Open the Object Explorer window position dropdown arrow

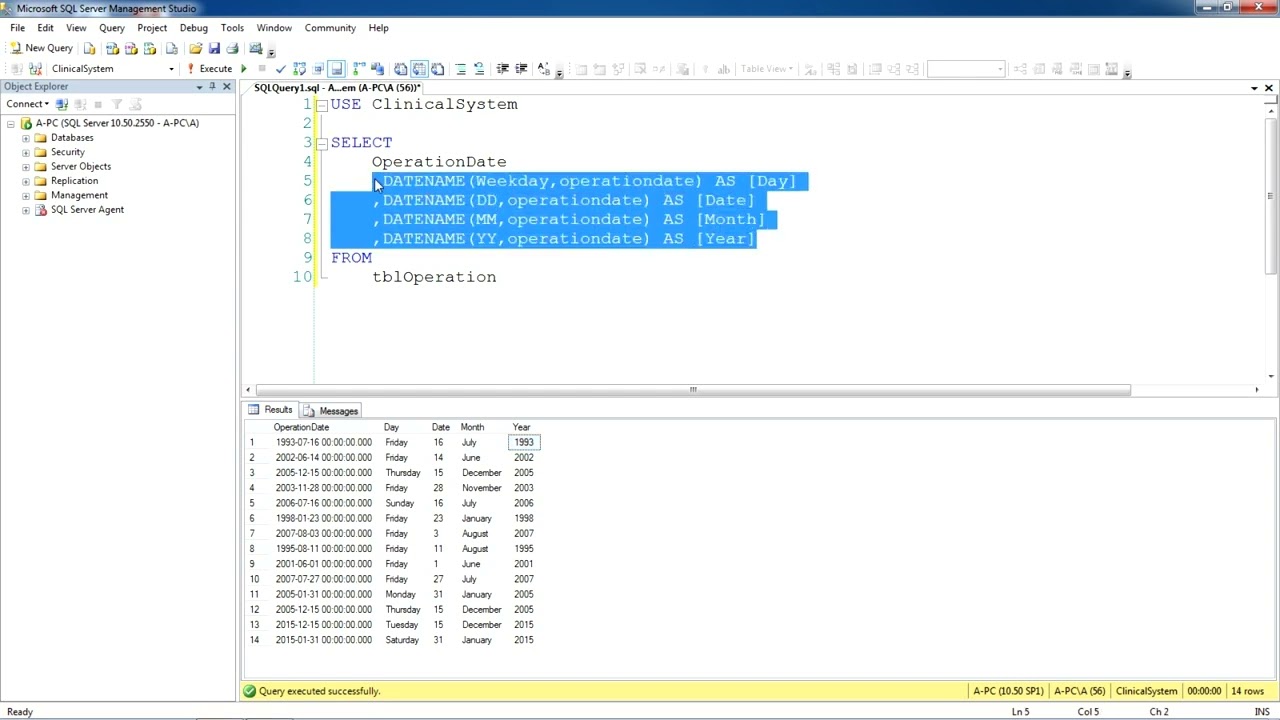(199, 87)
